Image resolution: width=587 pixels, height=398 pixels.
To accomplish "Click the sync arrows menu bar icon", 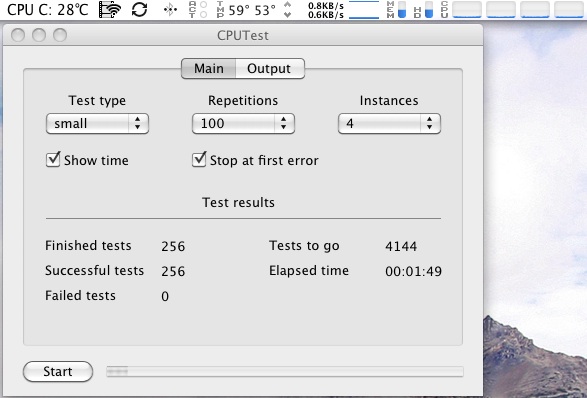I will click(x=139, y=10).
